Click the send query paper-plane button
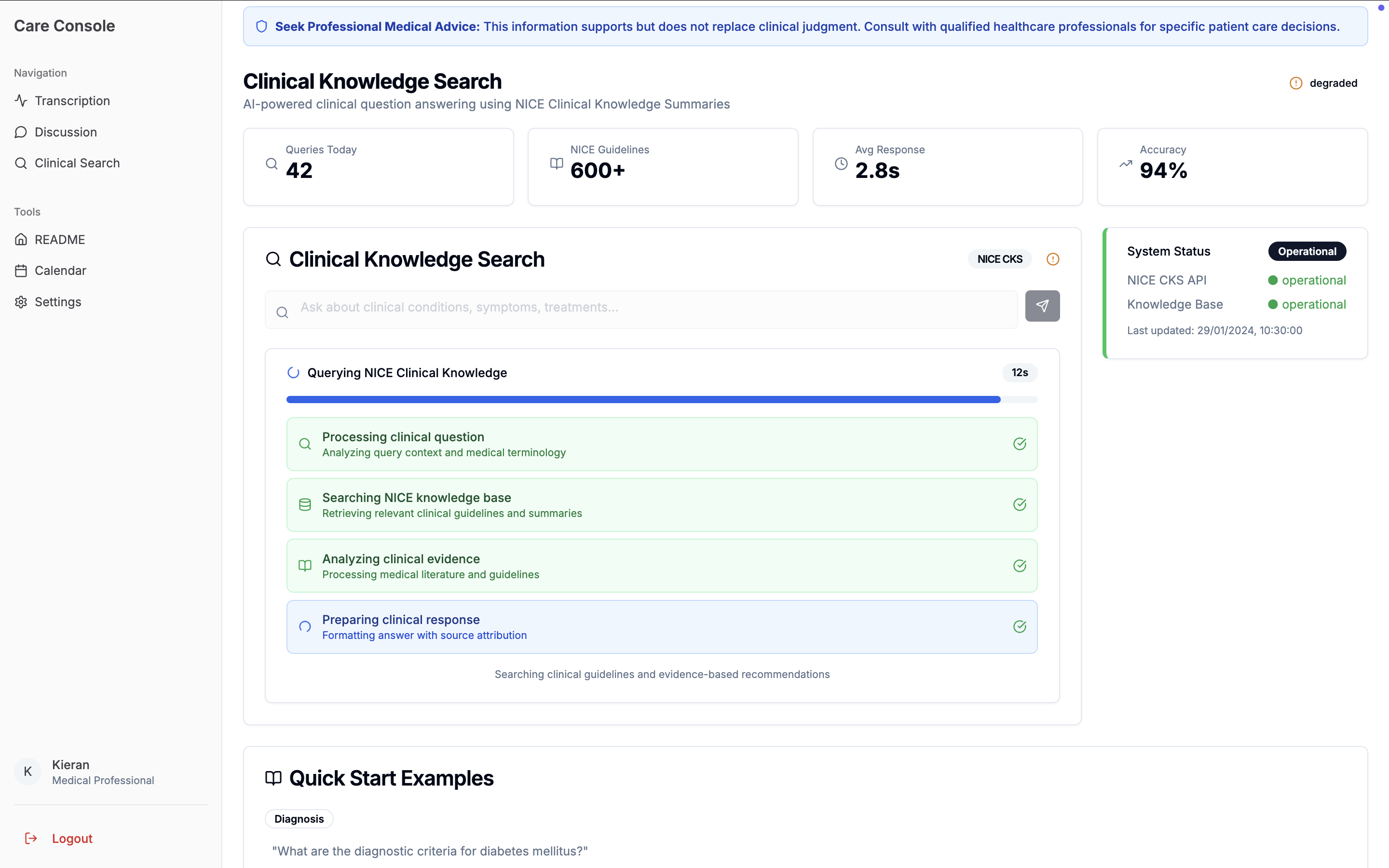The height and width of the screenshot is (868, 1389). 1042,306
